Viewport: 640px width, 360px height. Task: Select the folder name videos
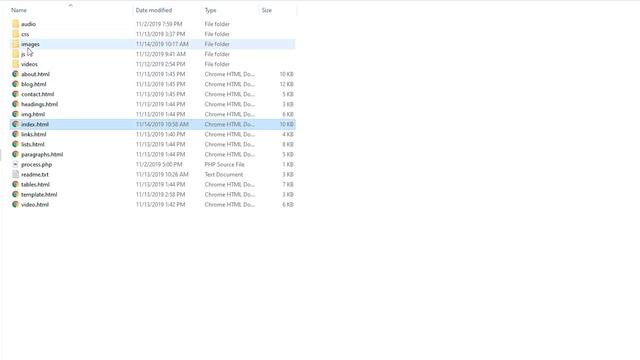[x=29, y=64]
